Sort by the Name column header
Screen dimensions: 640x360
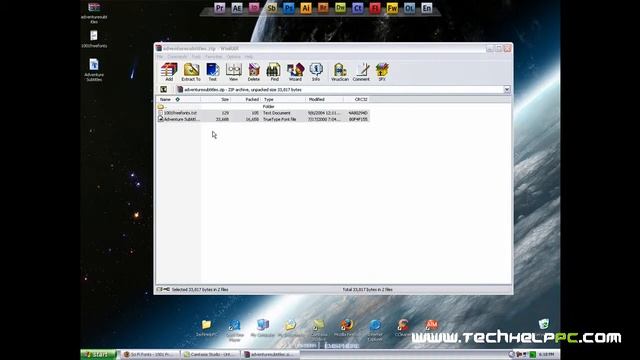pyautogui.click(x=178, y=99)
